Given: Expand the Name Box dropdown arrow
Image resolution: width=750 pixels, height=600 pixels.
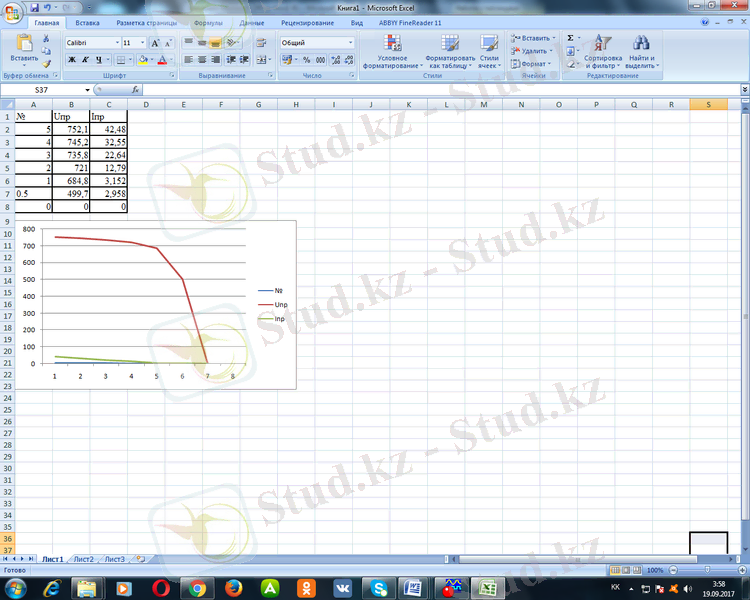Looking at the screenshot, I should click(x=88, y=89).
